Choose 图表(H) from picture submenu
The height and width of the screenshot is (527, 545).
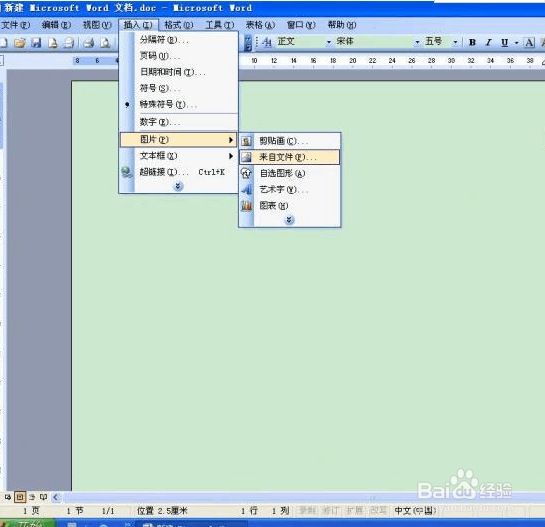tap(290, 206)
